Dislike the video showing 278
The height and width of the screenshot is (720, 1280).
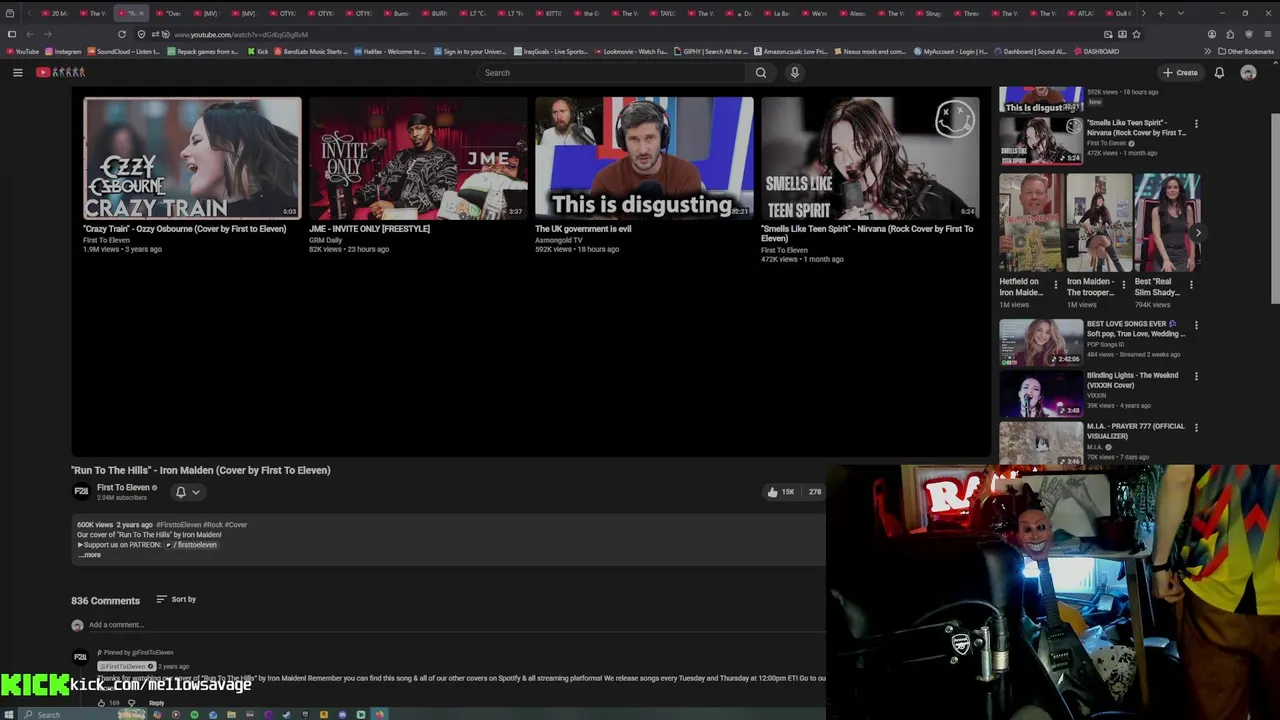813,492
